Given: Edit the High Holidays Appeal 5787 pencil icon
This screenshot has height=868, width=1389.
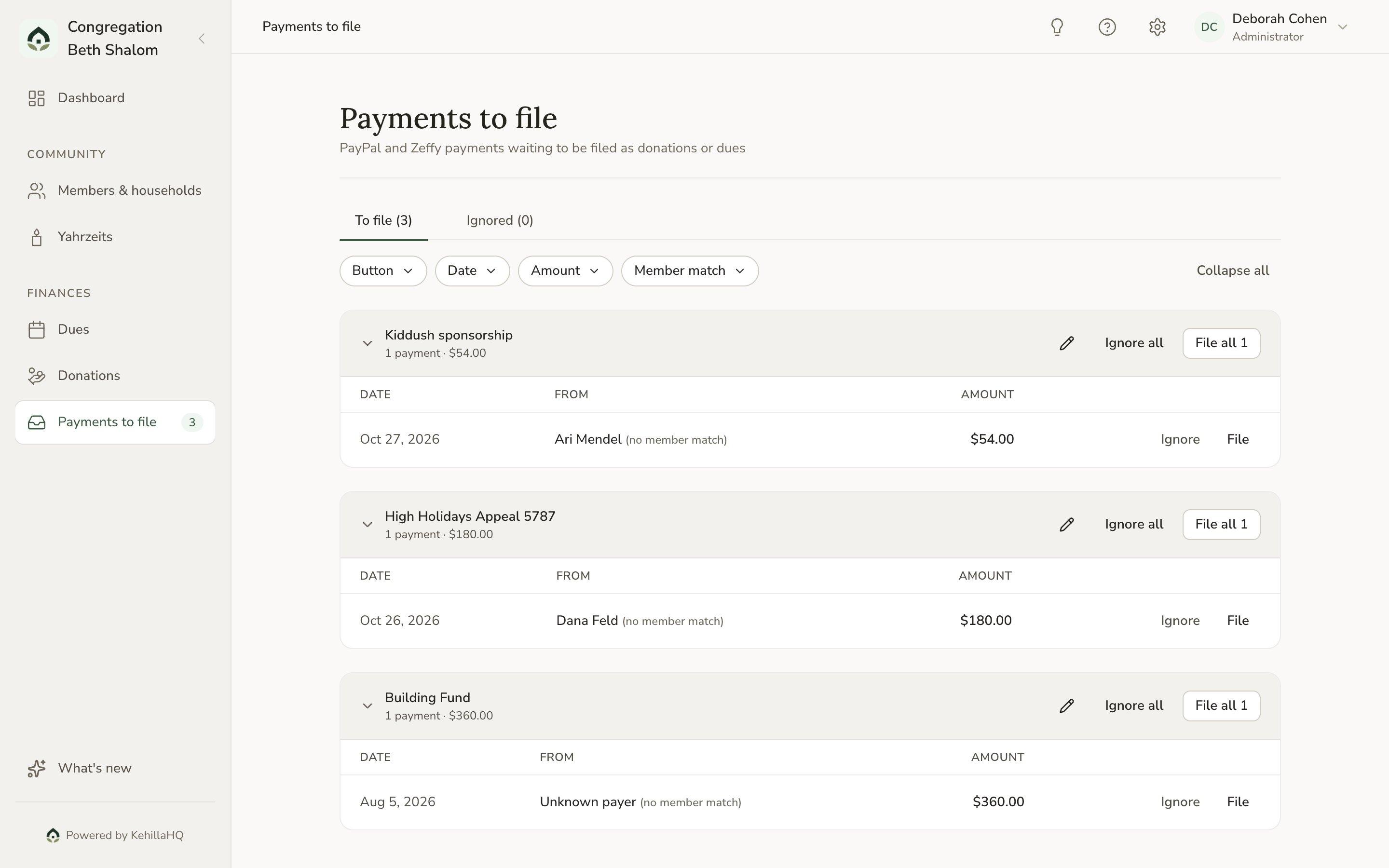Looking at the screenshot, I should click(x=1066, y=525).
